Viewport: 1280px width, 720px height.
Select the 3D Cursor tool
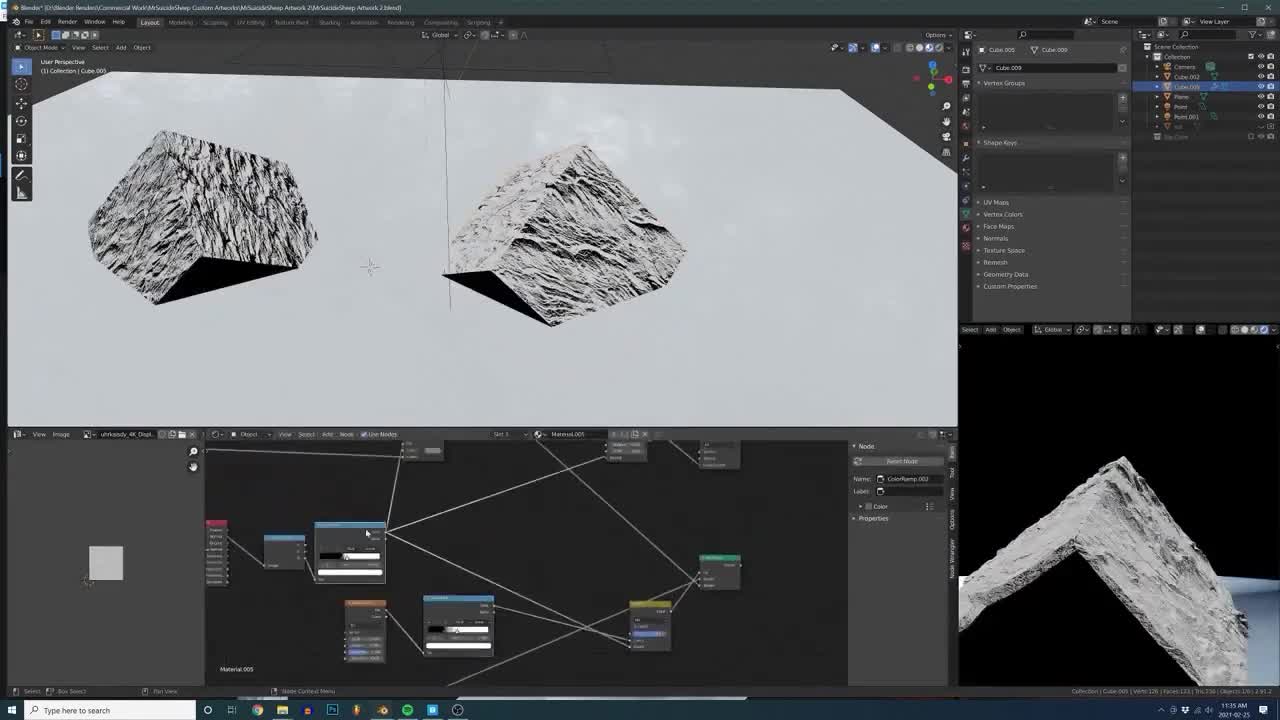click(21, 85)
